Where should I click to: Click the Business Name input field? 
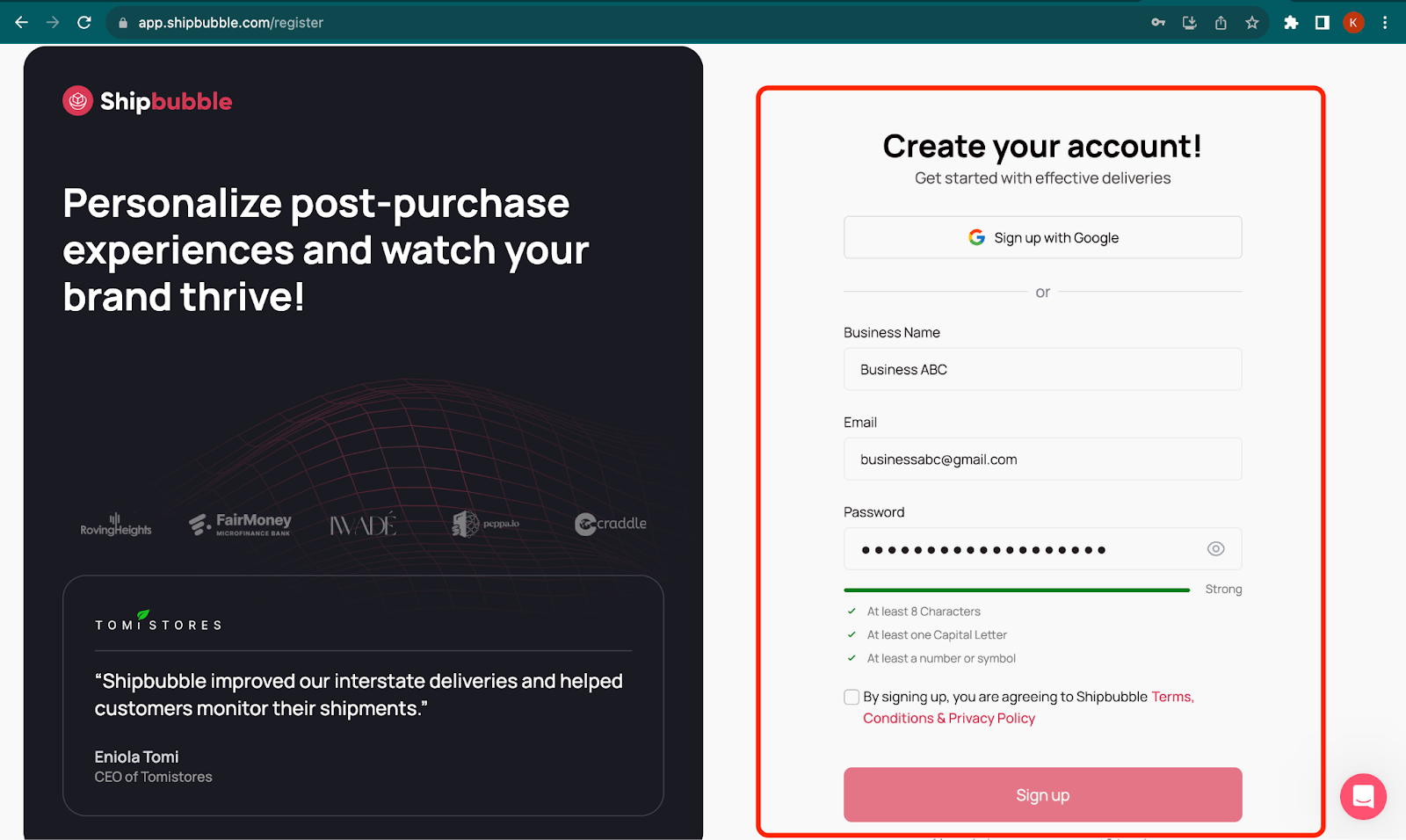click(1043, 369)
